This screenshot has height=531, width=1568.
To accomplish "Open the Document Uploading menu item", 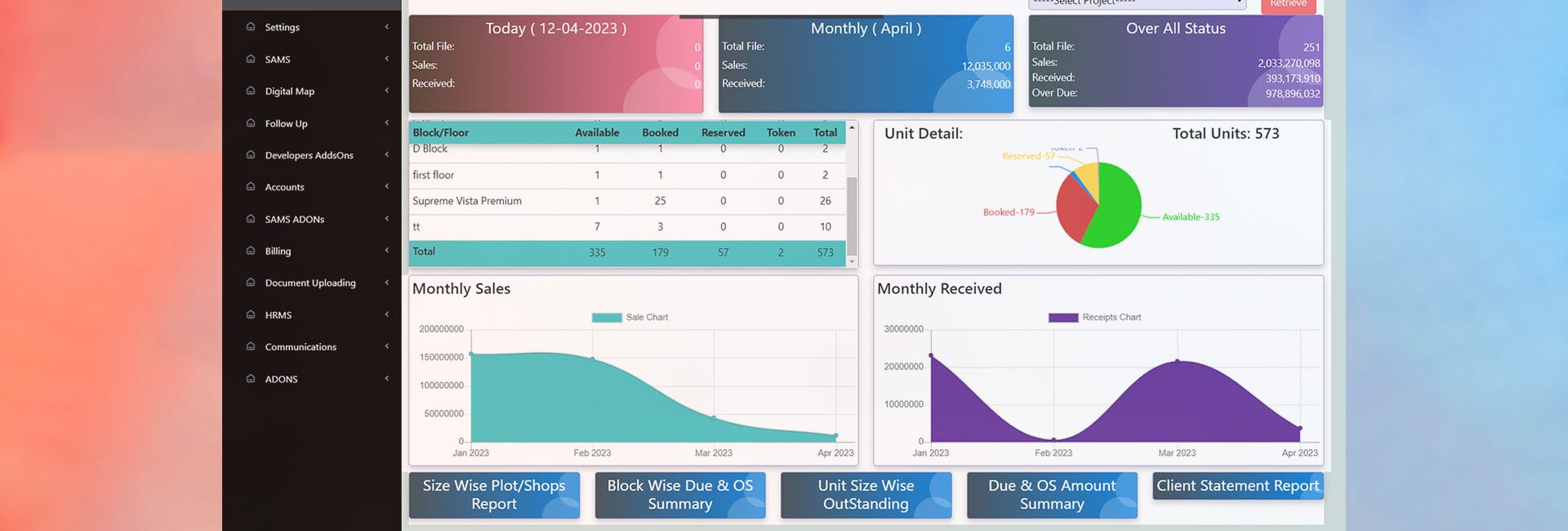I will tap(312, 283).
